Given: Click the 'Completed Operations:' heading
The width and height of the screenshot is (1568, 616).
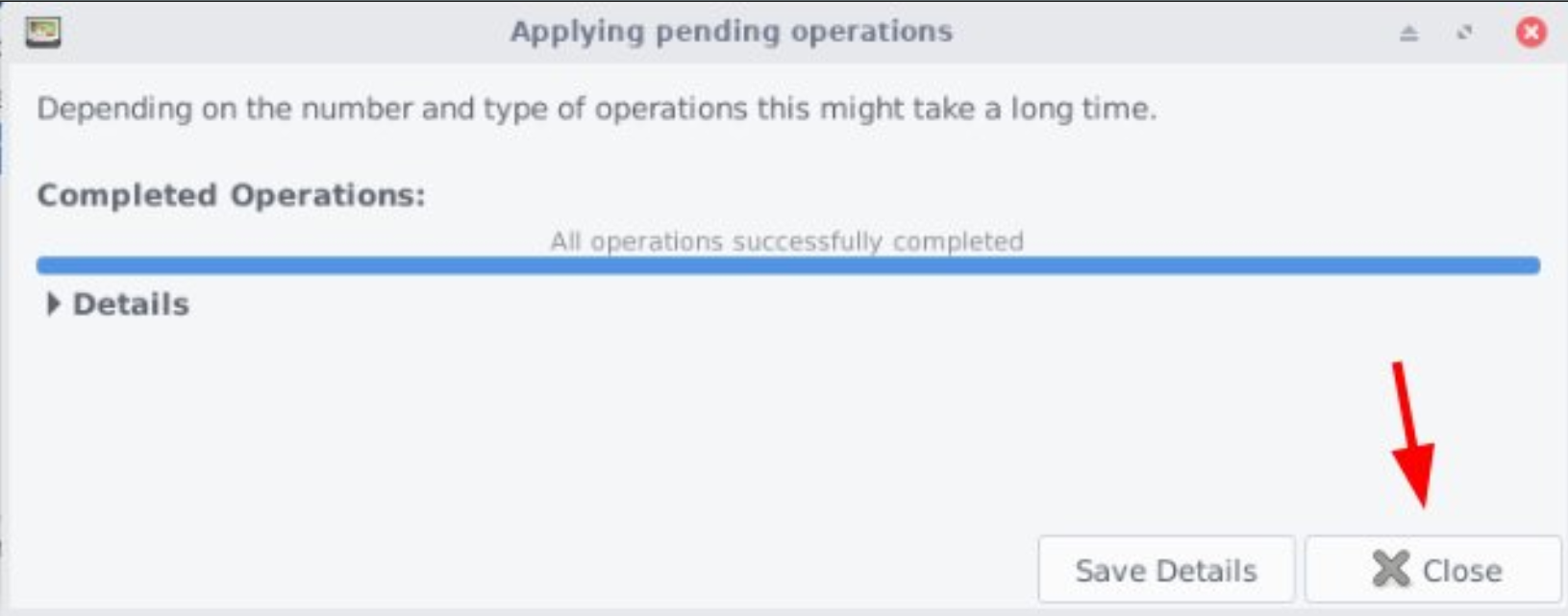Looking at the screenshot, I should tap(231, 195).
